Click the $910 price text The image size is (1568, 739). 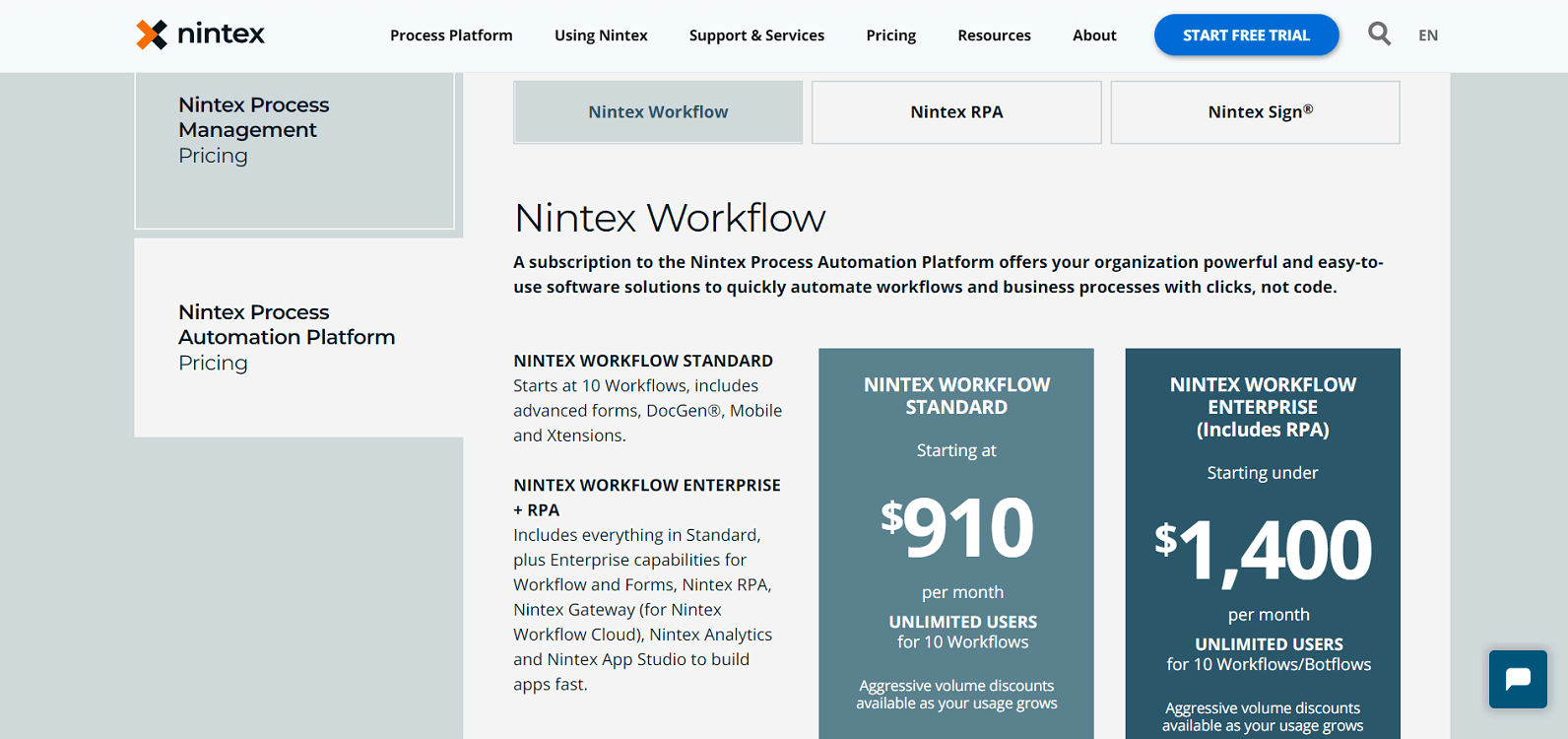[x=956, y=527]
